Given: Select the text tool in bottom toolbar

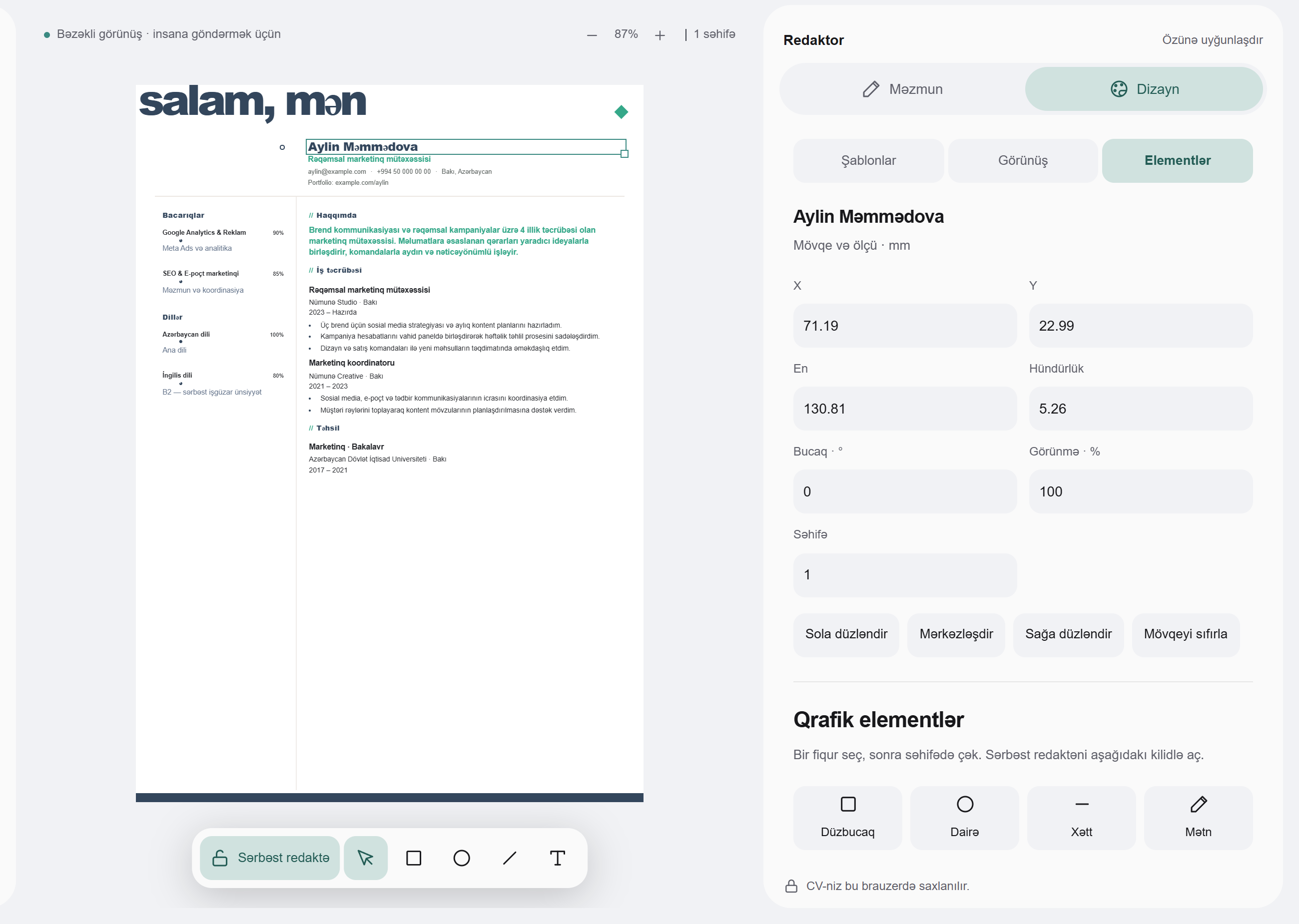Looking at the screenshot, I should tap(558, 858).
